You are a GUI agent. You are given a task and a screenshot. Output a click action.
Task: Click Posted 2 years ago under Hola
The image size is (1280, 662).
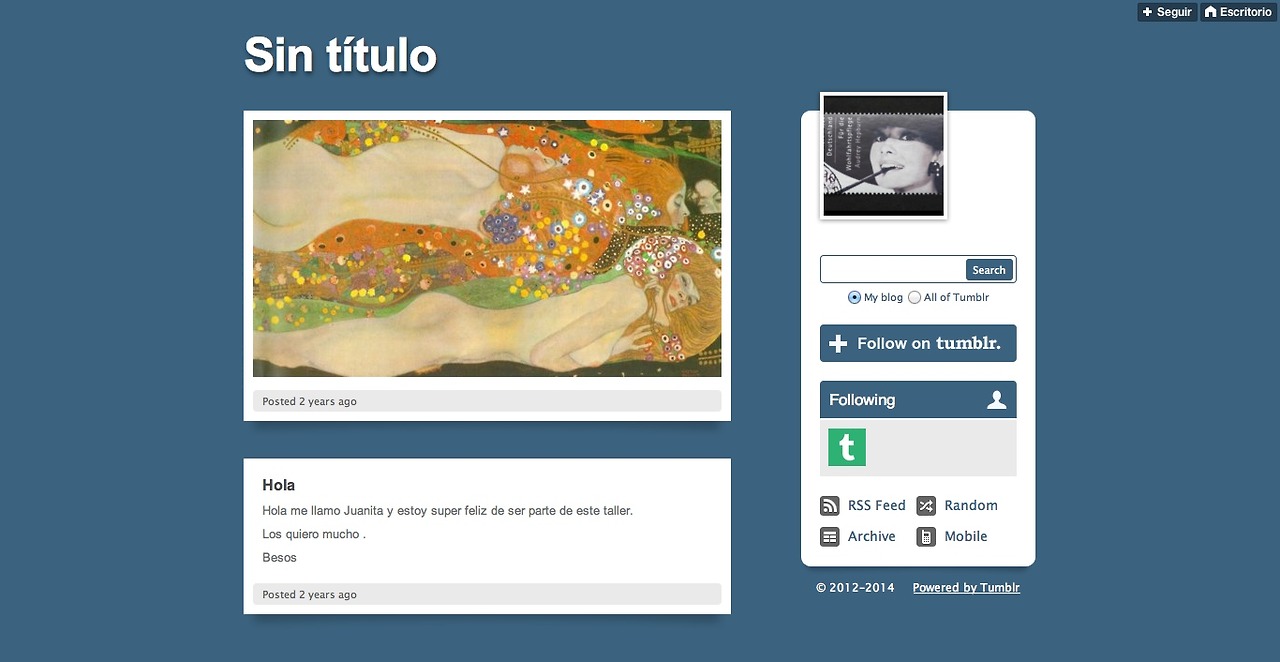coord(309,594)
